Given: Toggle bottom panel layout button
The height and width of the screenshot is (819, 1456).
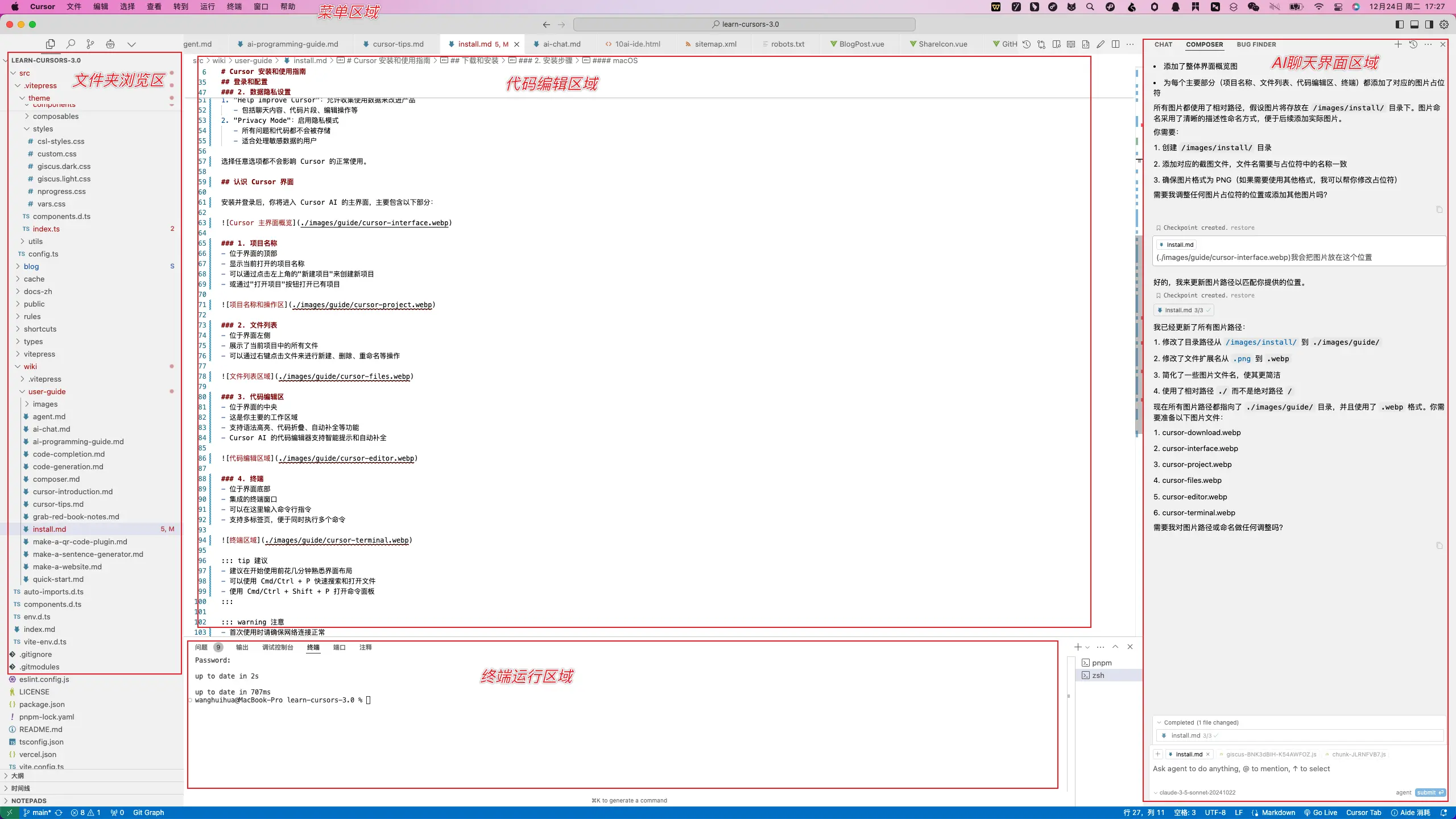Looking at the screenshot, I should coord(1414,24).
